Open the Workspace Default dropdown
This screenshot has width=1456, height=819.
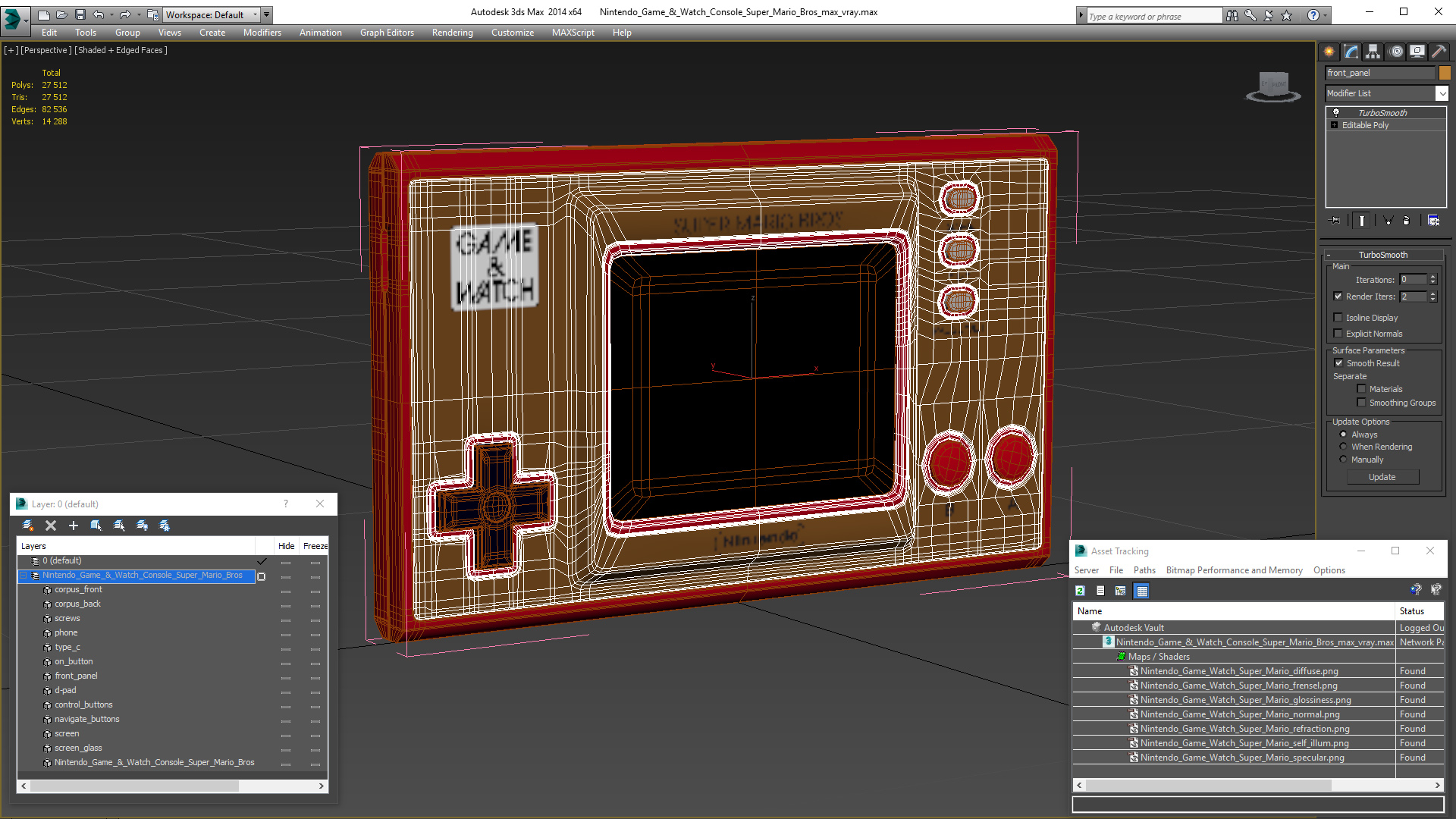coord(255,14)
